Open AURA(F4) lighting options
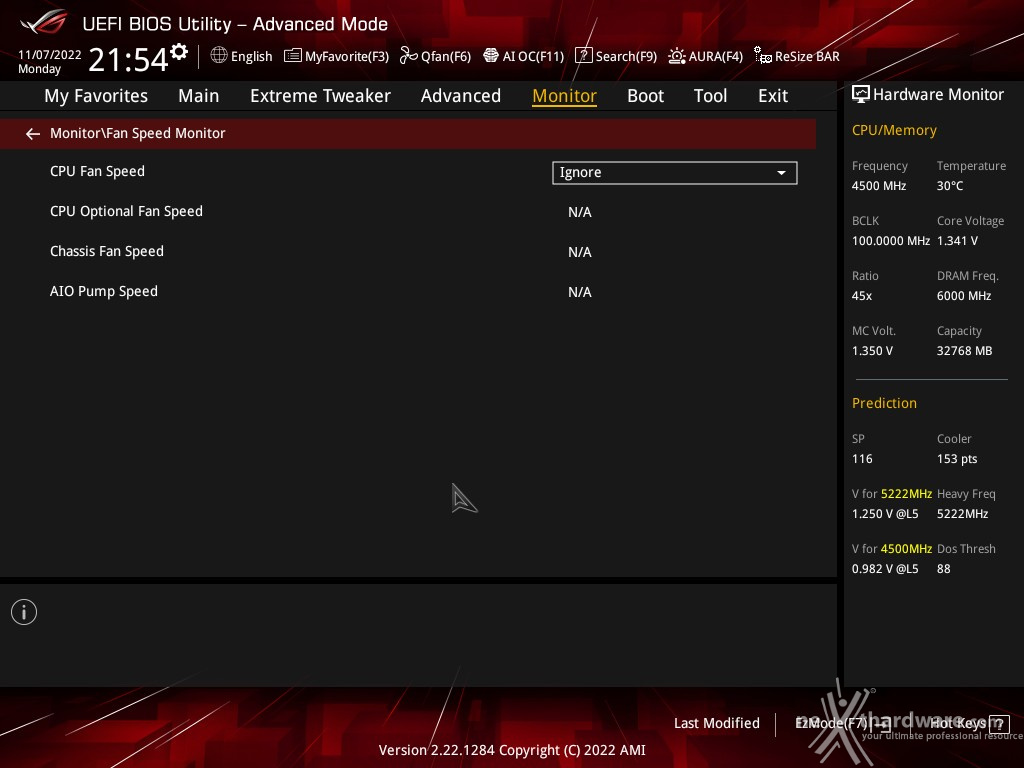 (715, 56)
